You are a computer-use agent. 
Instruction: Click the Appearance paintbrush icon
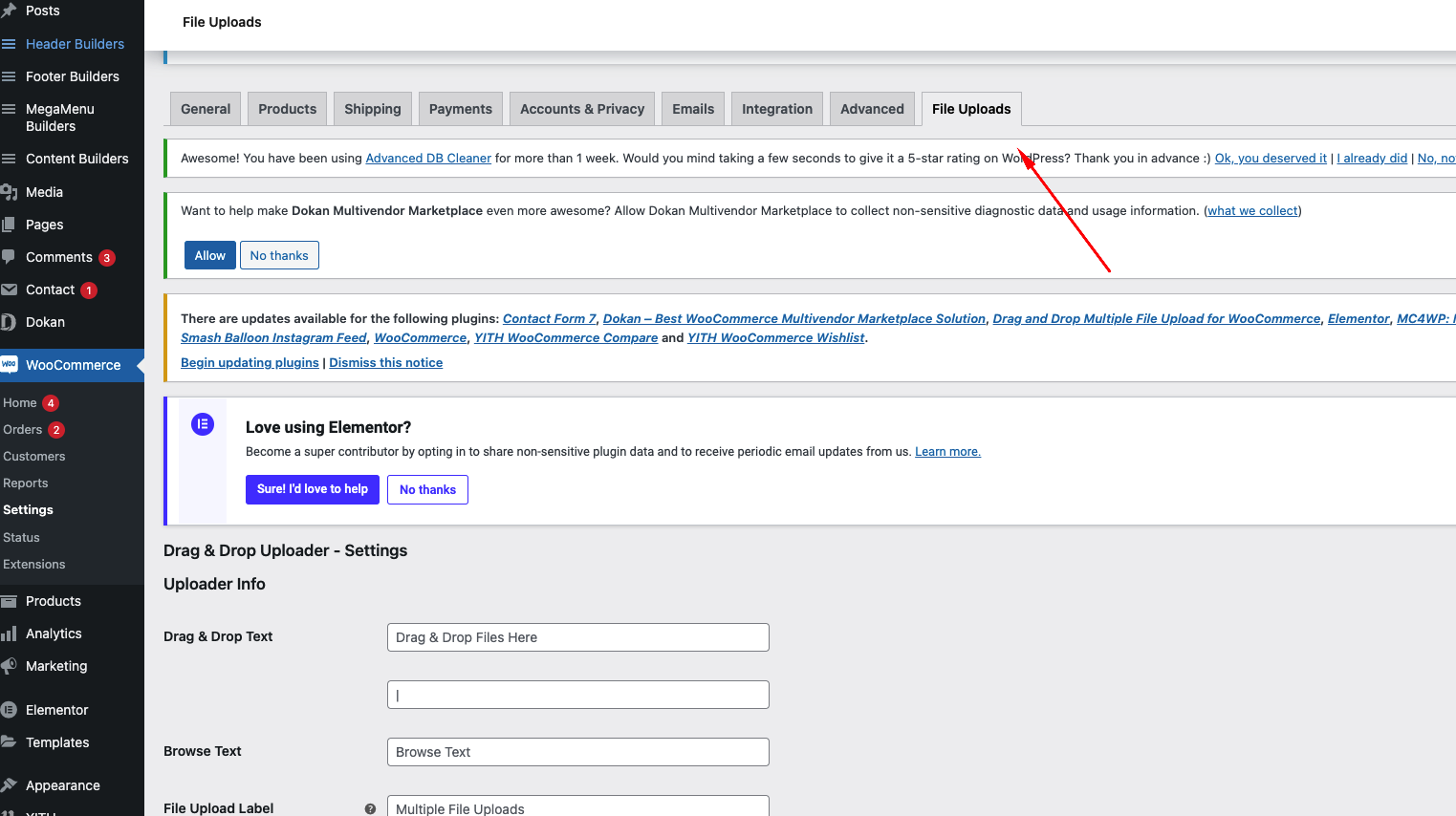point(9,785)
